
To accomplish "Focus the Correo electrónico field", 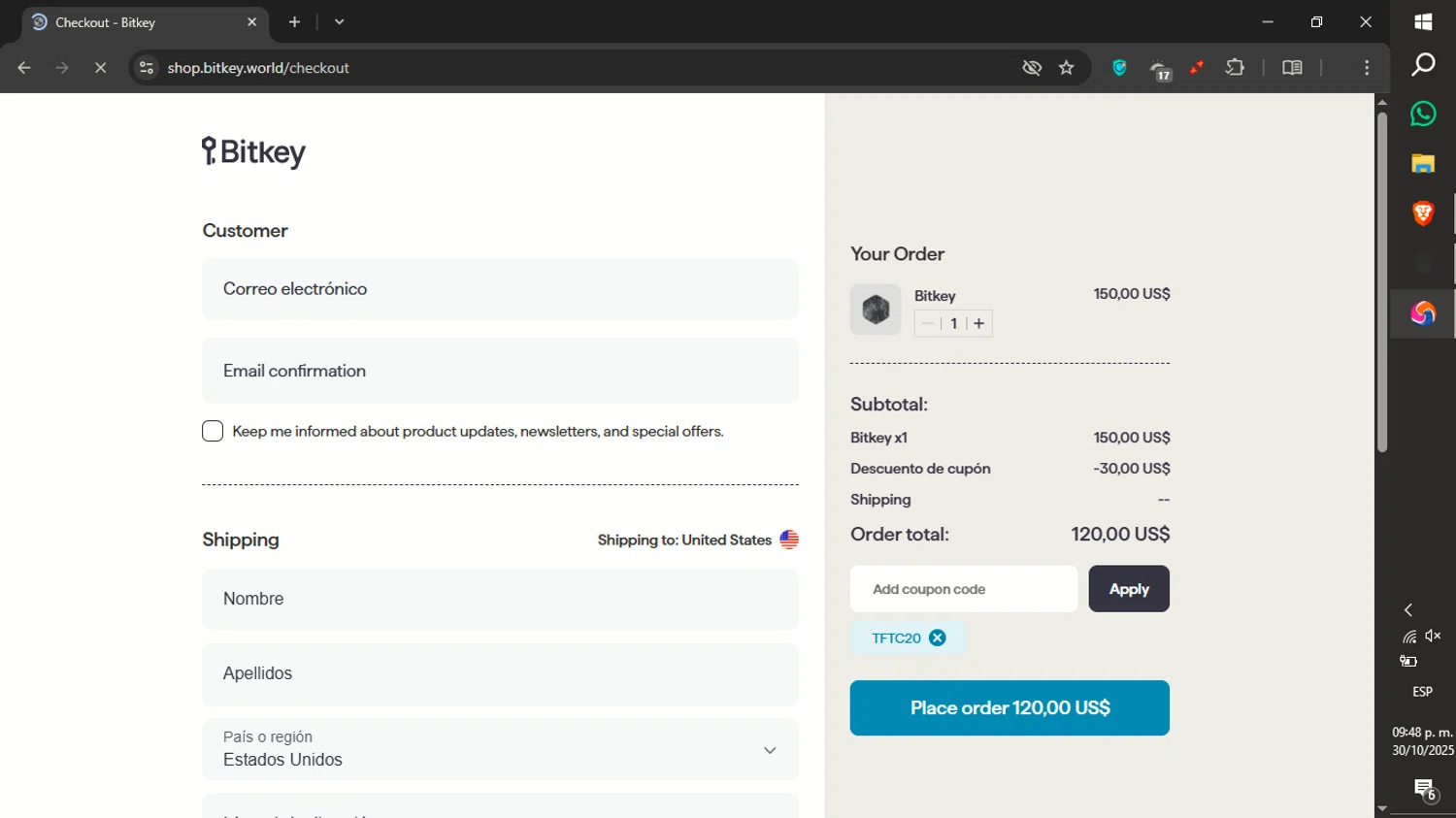I will tap(500, 289).
